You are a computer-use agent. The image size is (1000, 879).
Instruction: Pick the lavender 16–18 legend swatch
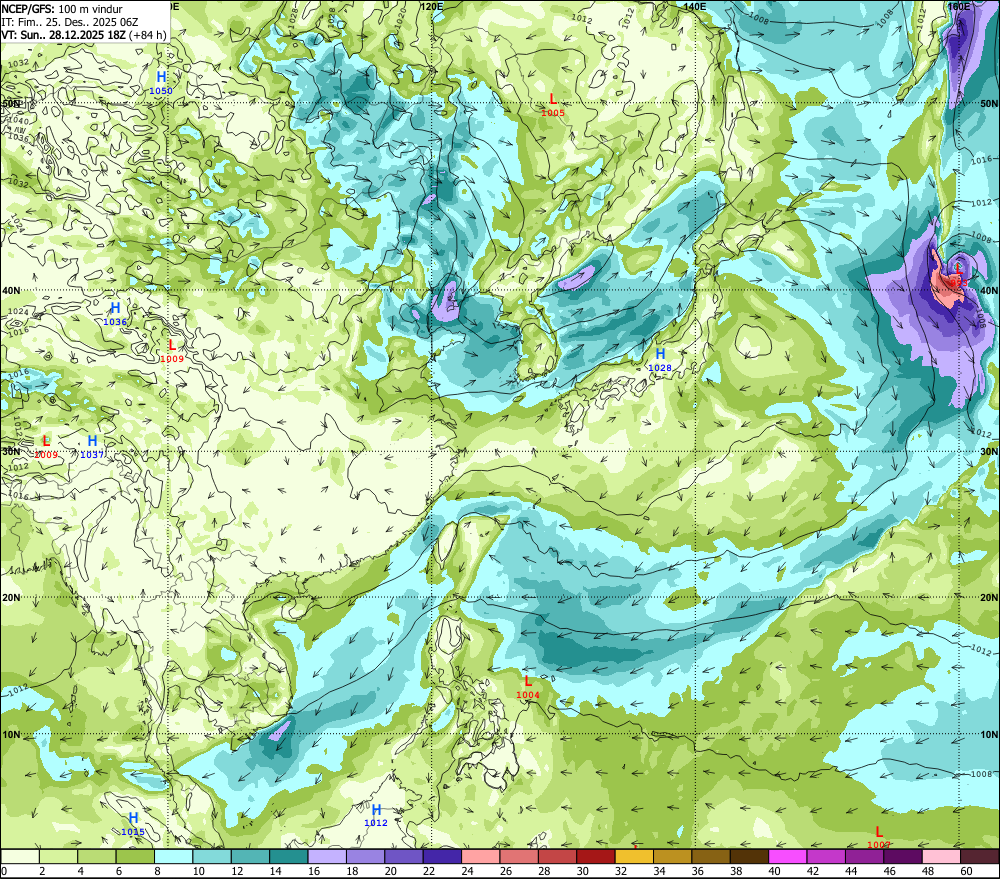pyautogui.click(x=327, y=856)
